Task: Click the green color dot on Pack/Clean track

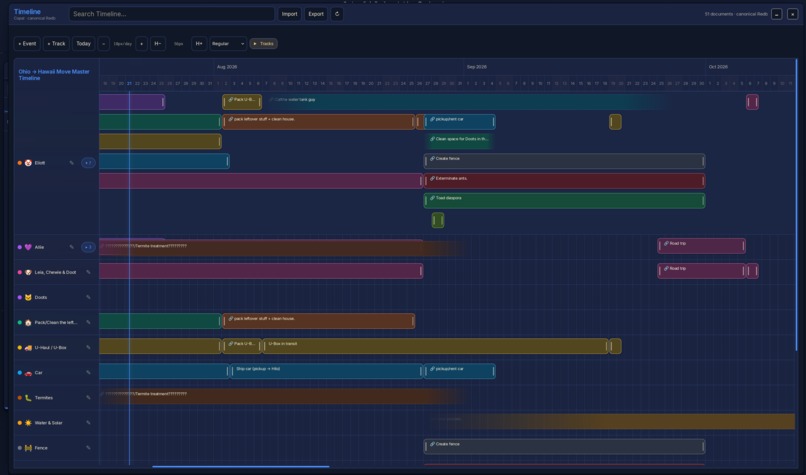Action: (x=20, y=322)
